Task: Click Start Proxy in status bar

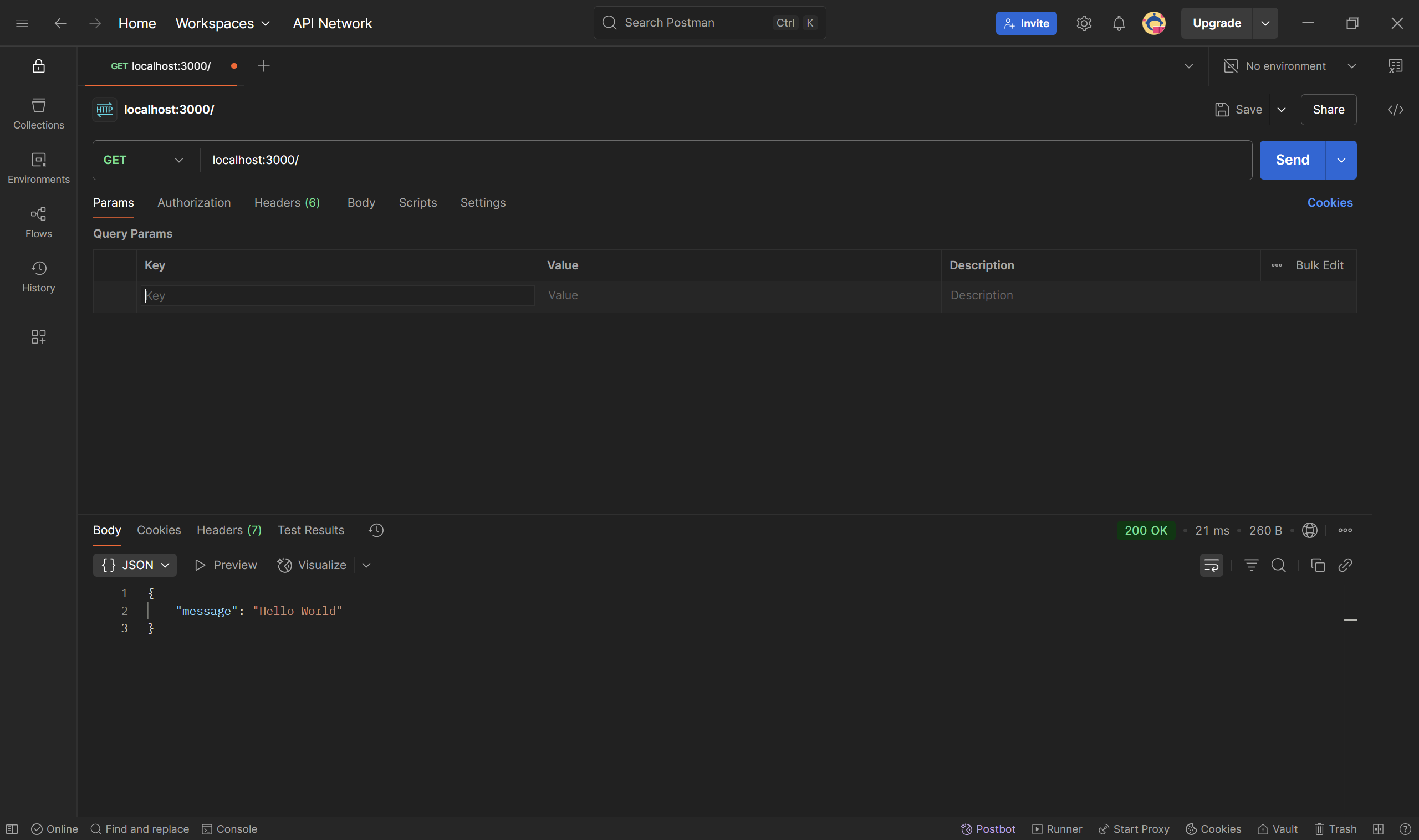Action: point(1134,829)
